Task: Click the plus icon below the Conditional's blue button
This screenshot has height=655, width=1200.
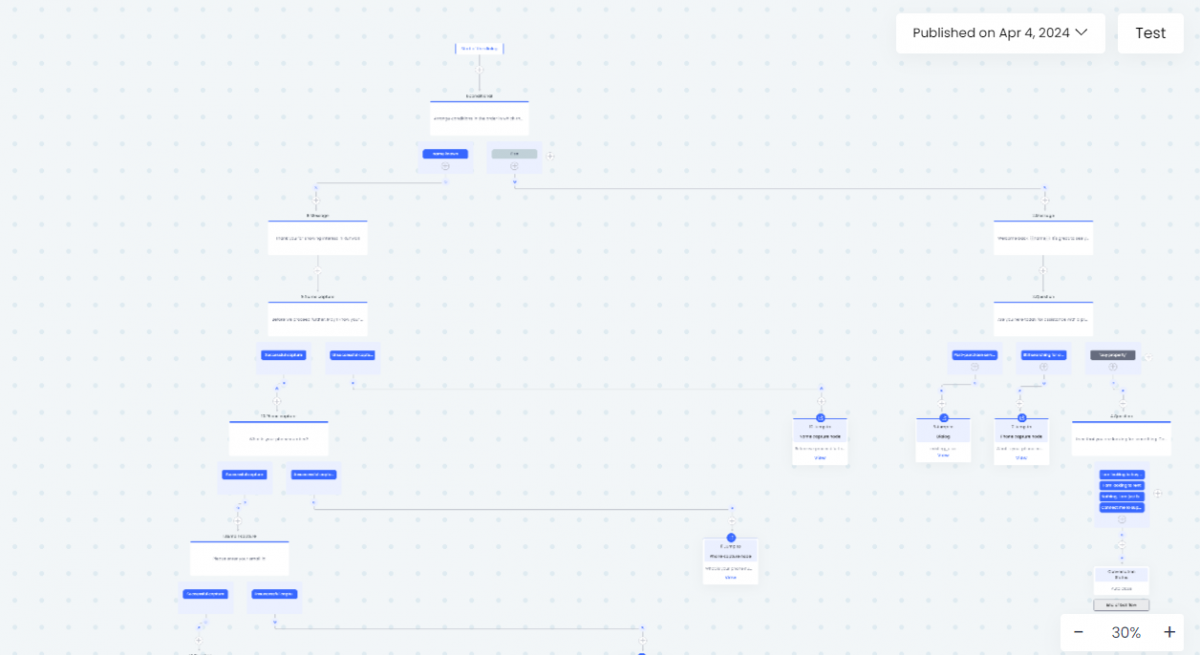Action: click(x=445, y=165)
